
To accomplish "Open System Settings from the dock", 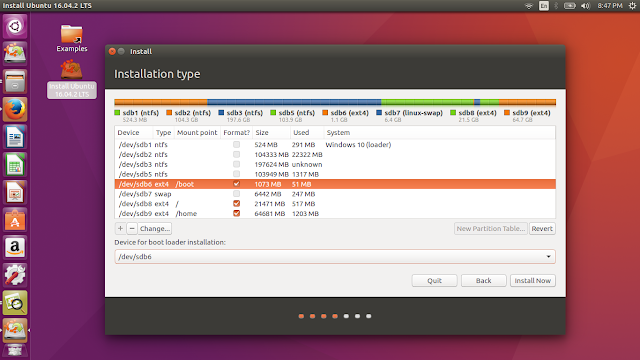I will [15, 275].
